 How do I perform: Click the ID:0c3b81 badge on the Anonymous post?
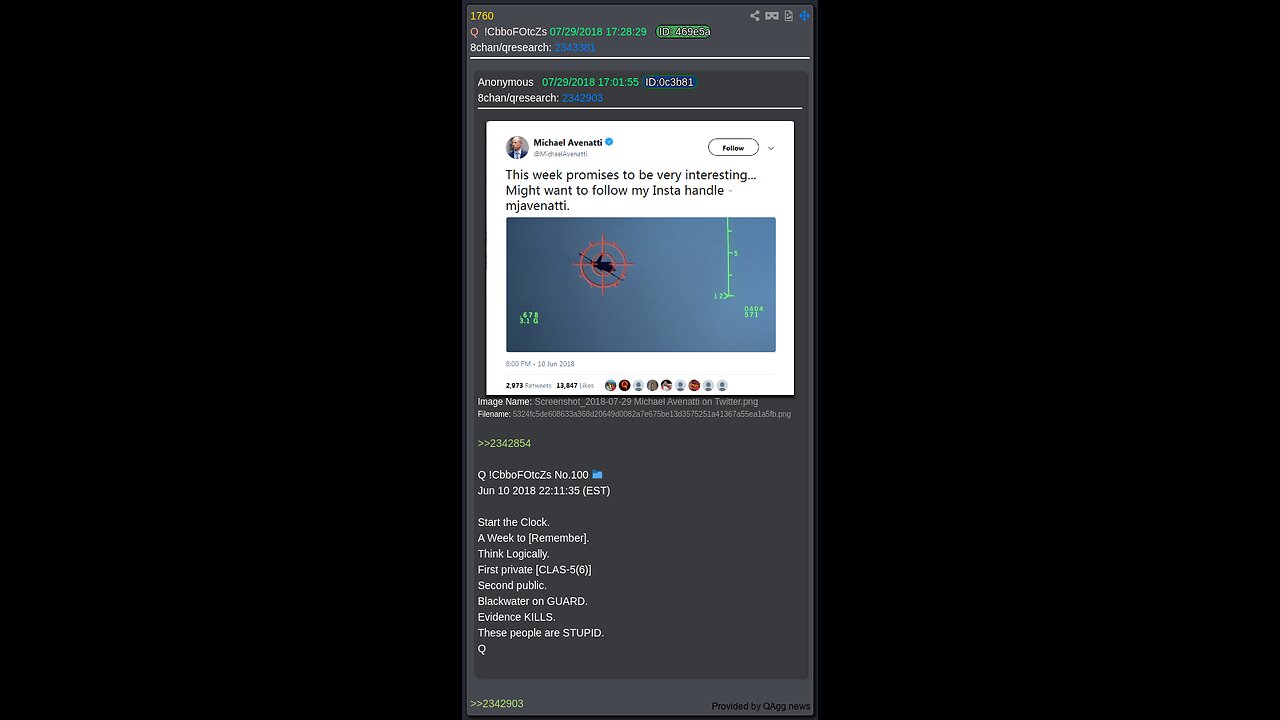[669, 82]
